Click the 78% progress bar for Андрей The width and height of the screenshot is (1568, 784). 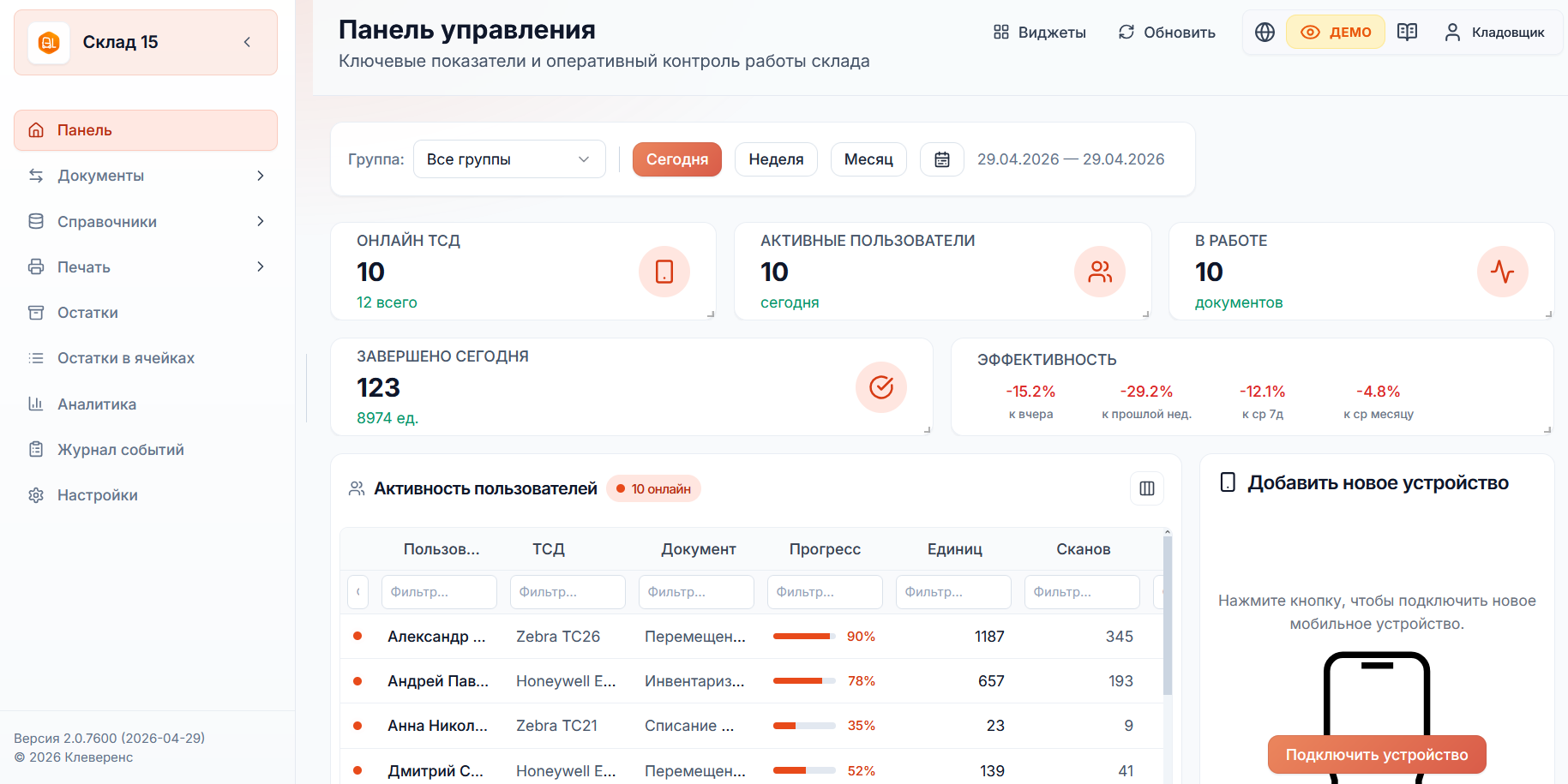pyautogui.click(x=804, y=681)
